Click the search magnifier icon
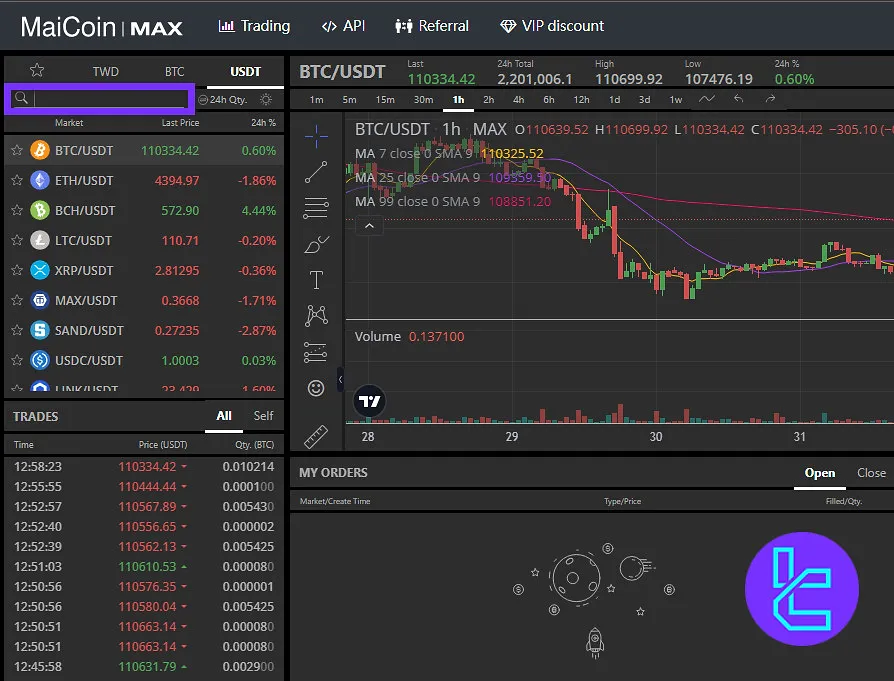This screenshot has height=681, width=894. [x=21, y=98]
